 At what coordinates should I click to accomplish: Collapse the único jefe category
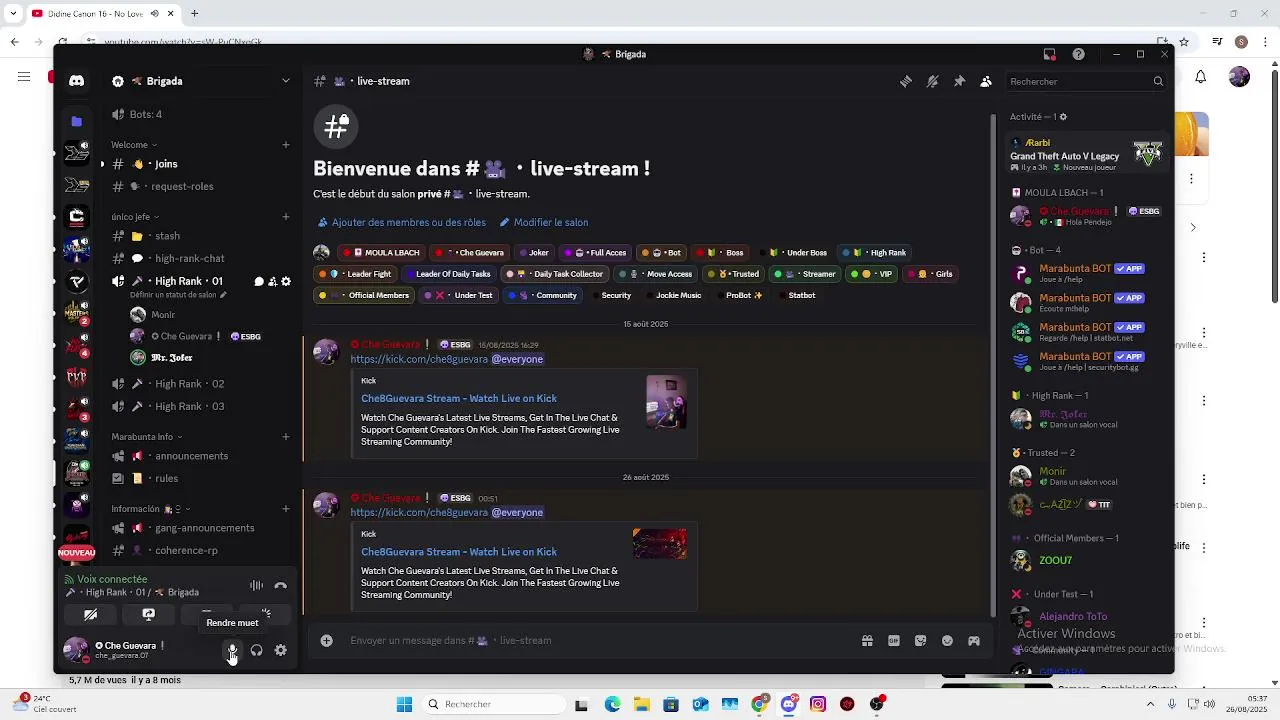135,217
